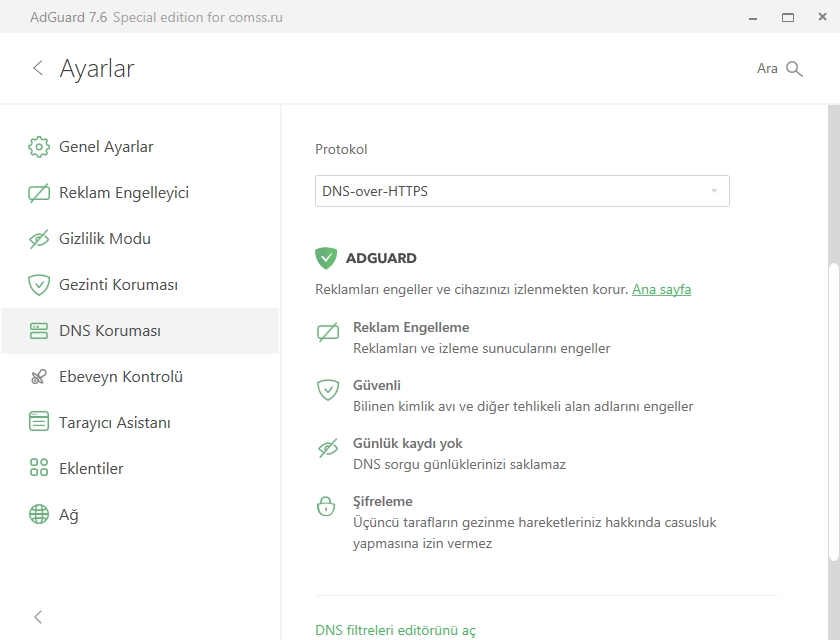Image resolution: width=840 pixels, height=640 pixels.
Task: Click the Ara search label
Action: pyautogui.click(x=767, y=69)
